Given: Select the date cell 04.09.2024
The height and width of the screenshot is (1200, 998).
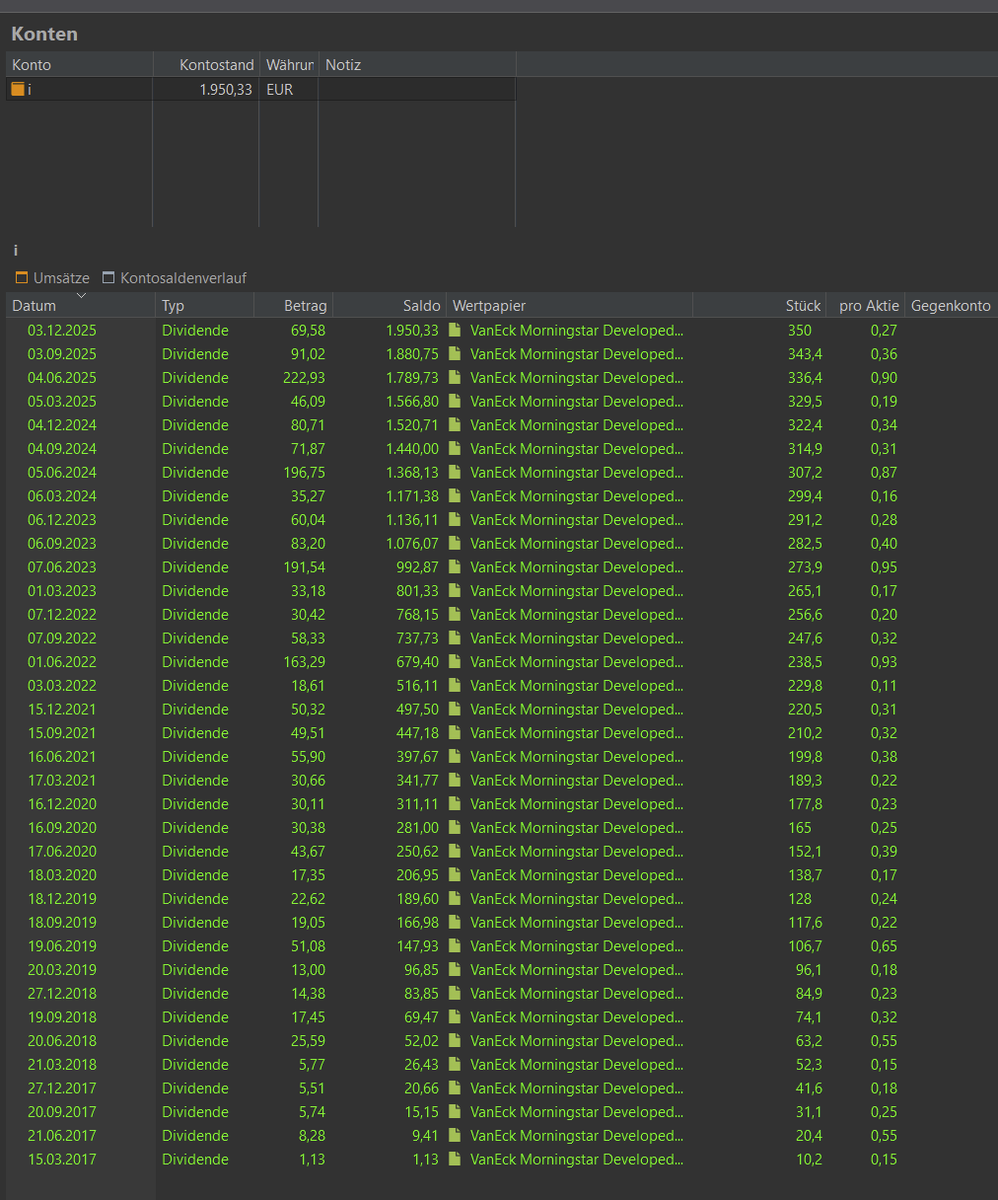Looking at the screenshot, I should (x=62, y=449).
